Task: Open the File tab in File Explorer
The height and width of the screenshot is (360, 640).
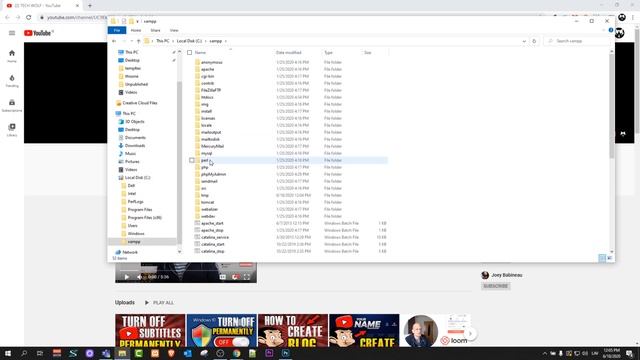Action: 117,31
